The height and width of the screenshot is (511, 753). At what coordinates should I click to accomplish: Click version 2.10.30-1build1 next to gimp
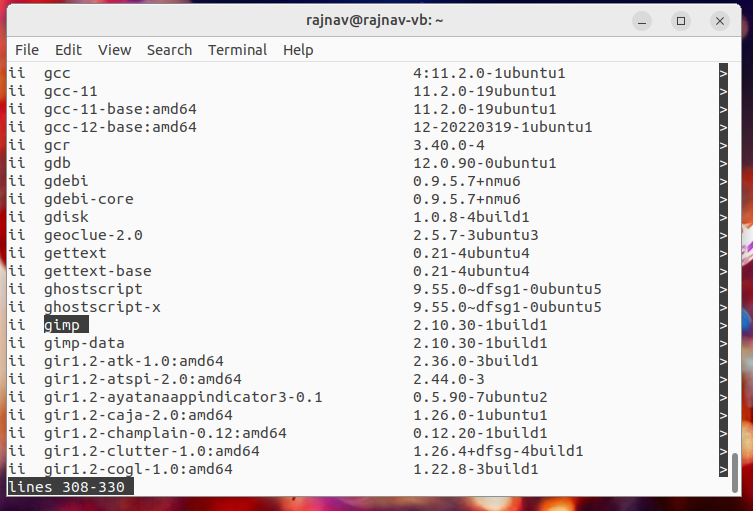click(x=480, y=325)
